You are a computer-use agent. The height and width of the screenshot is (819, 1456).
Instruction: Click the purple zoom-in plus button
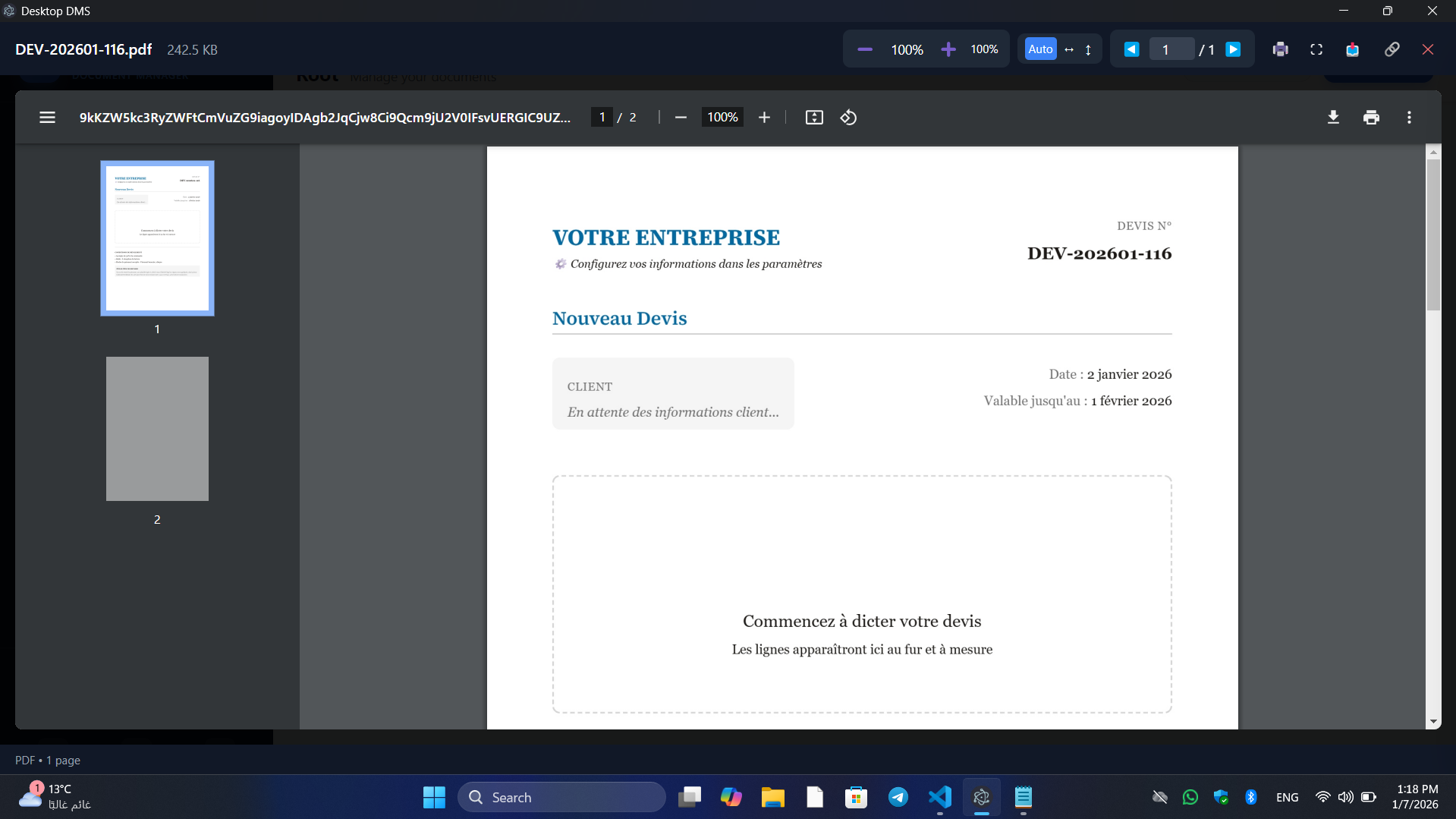948,49
